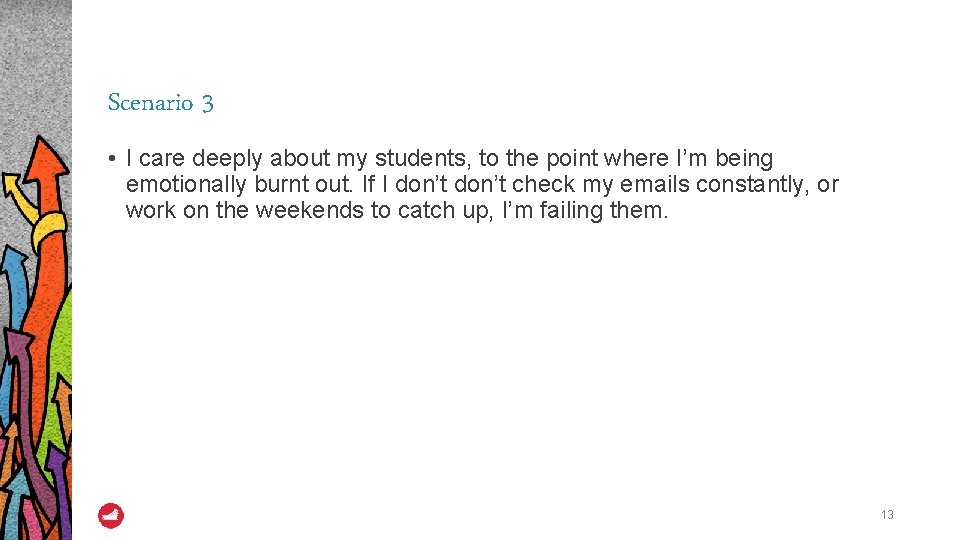Click the red bird logo icon

tap(111, 516)
